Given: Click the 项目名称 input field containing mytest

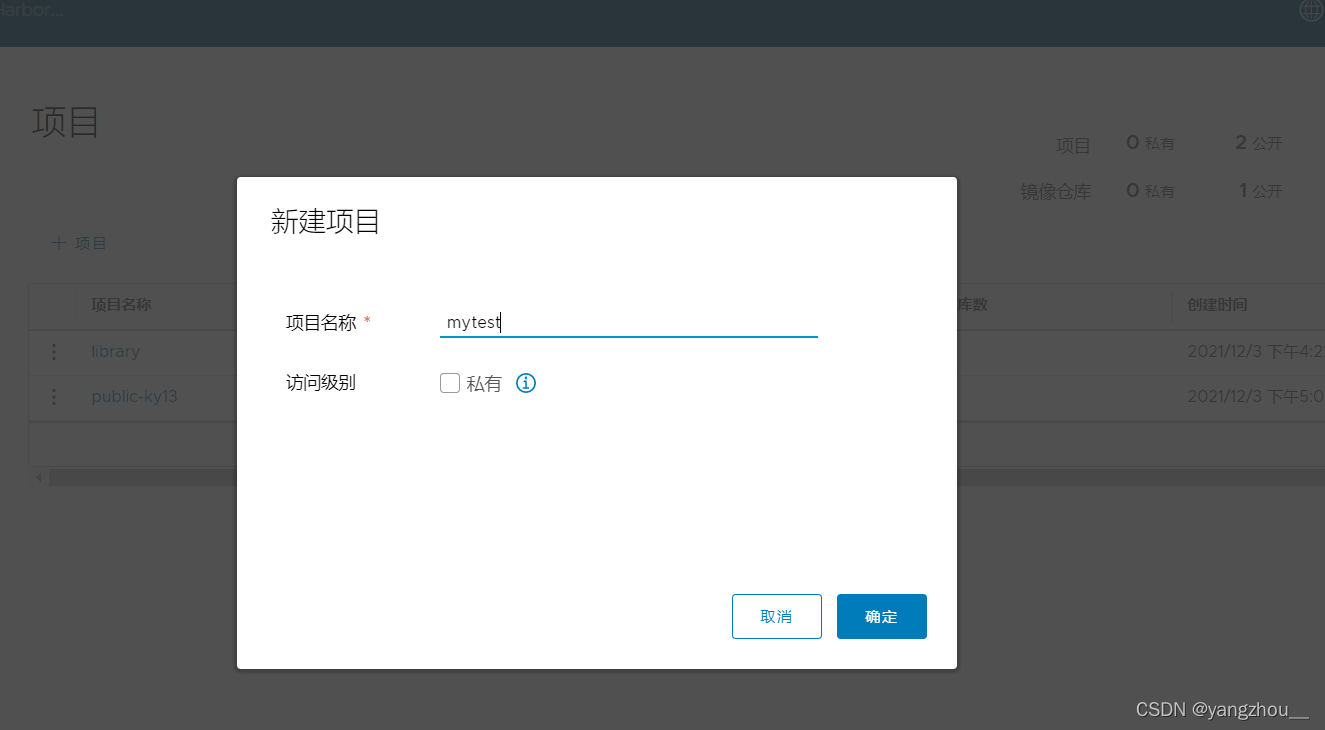Looking at the screenshot, I should [x=629, y=322].
